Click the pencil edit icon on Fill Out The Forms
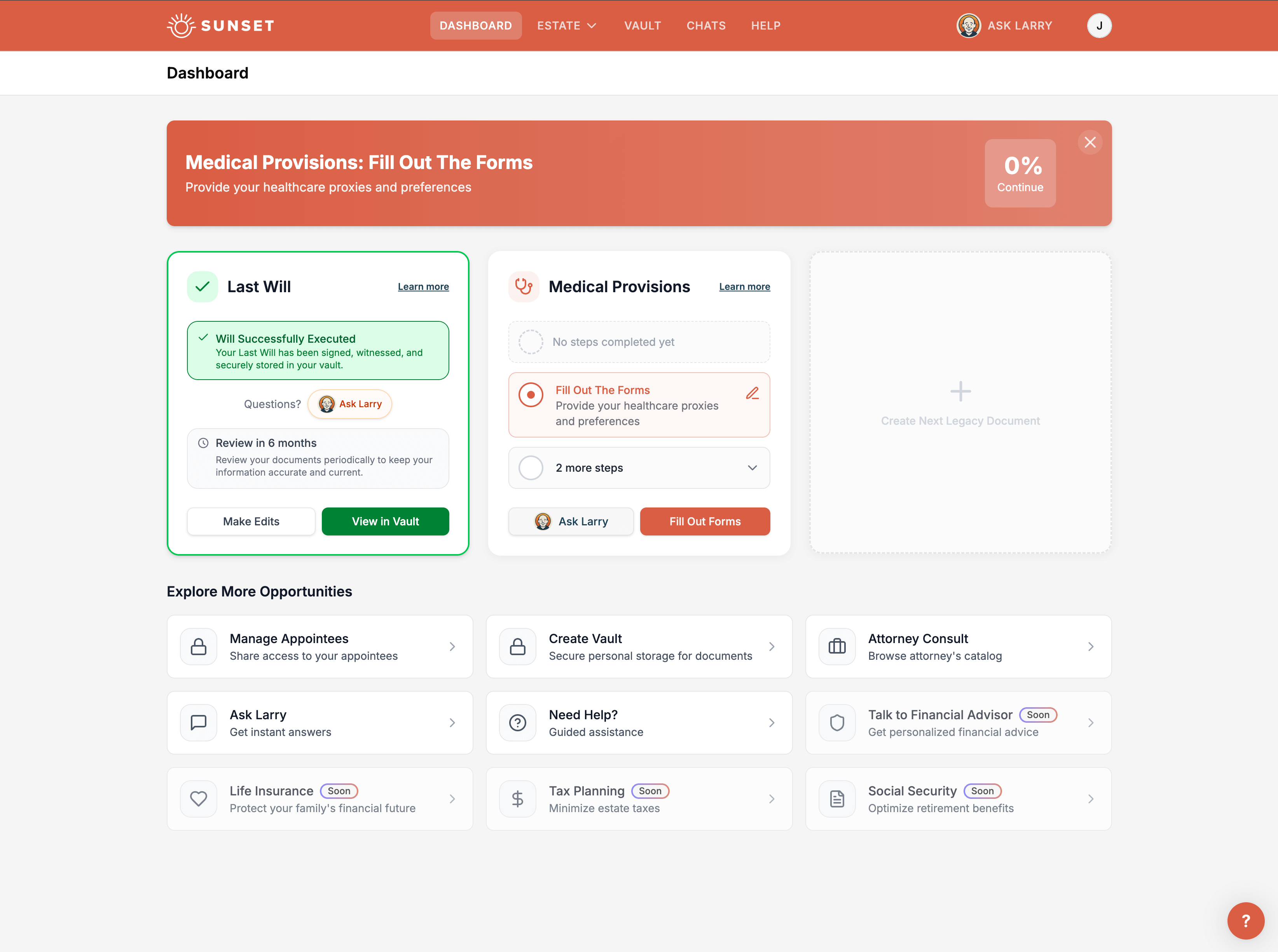Viewport: 1278px width, 952px height. (x=753, y=393)
